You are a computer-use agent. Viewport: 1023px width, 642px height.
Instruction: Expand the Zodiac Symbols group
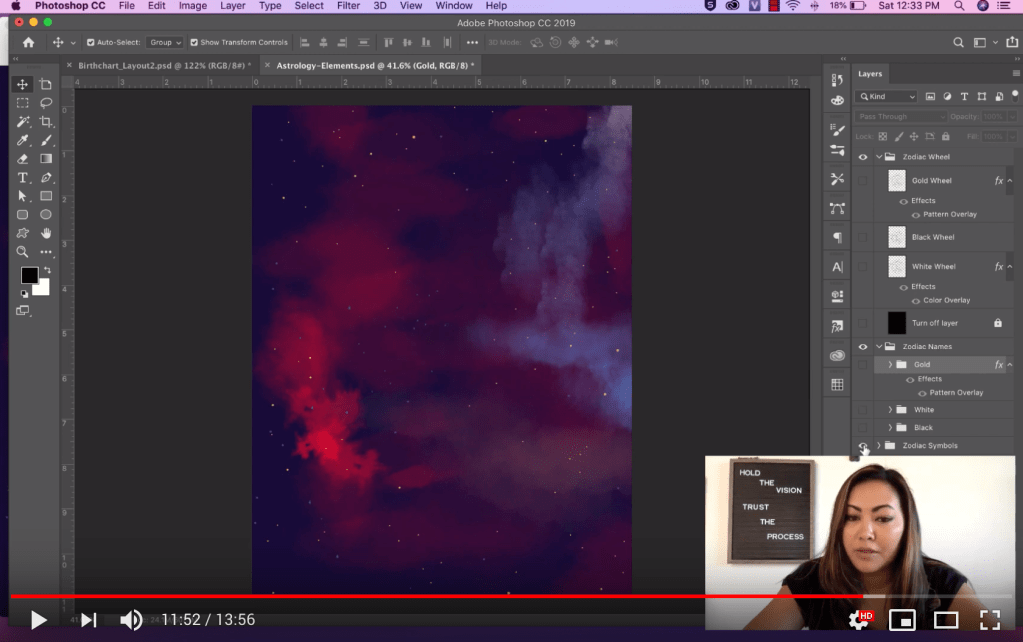pos(879,446)
